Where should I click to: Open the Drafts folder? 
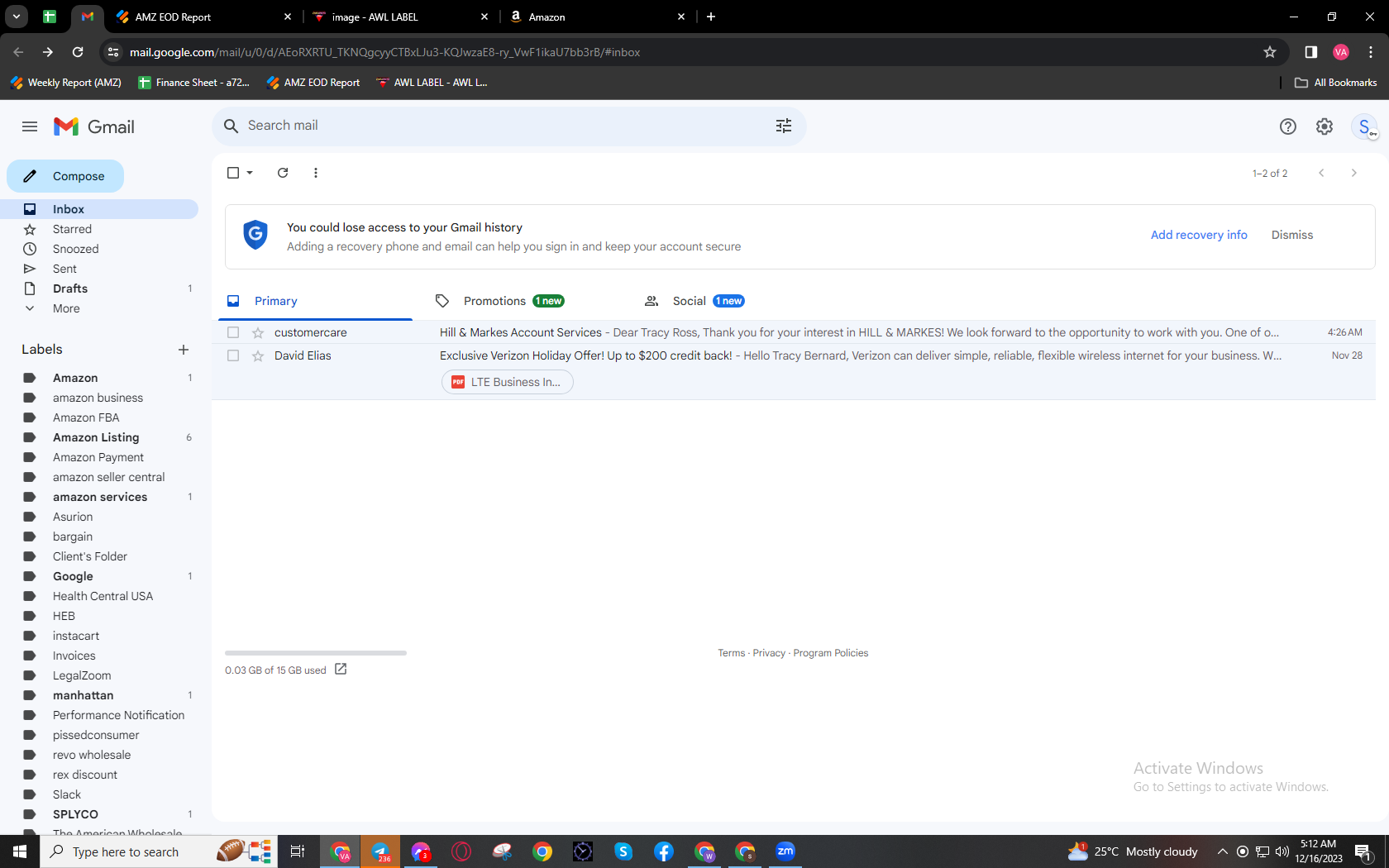[x=99, y=289]
